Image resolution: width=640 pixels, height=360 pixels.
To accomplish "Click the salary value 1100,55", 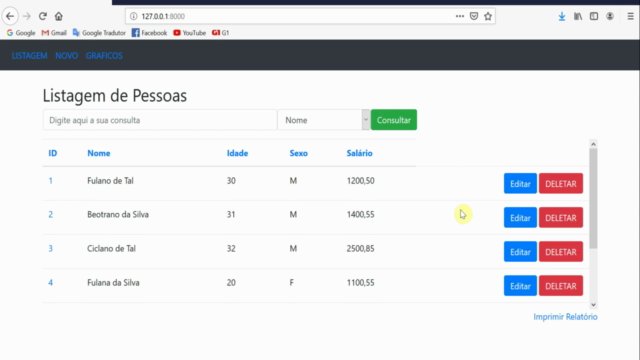I will (x=360, y=282).
